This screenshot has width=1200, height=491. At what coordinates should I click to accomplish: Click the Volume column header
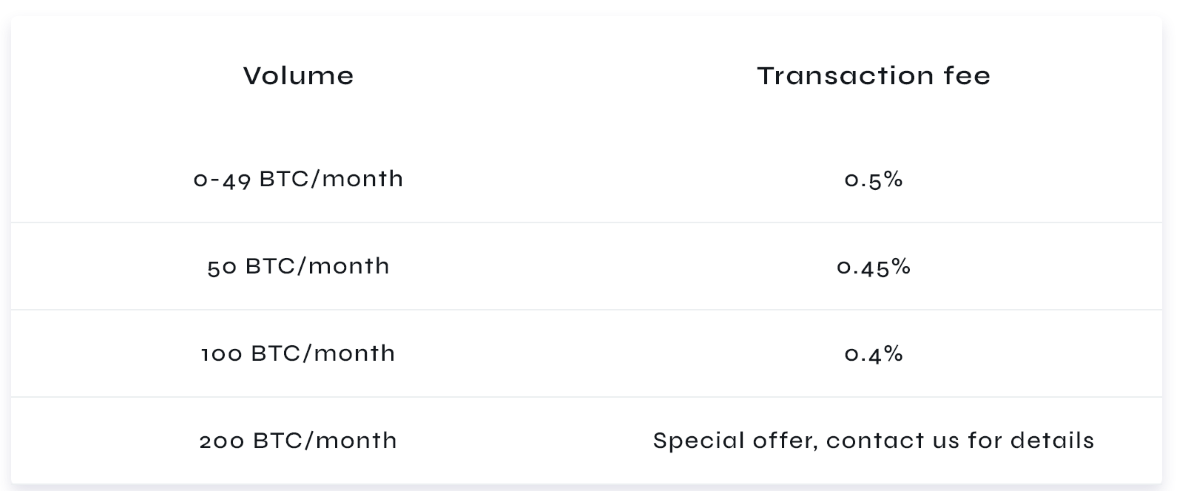(298, 76)
